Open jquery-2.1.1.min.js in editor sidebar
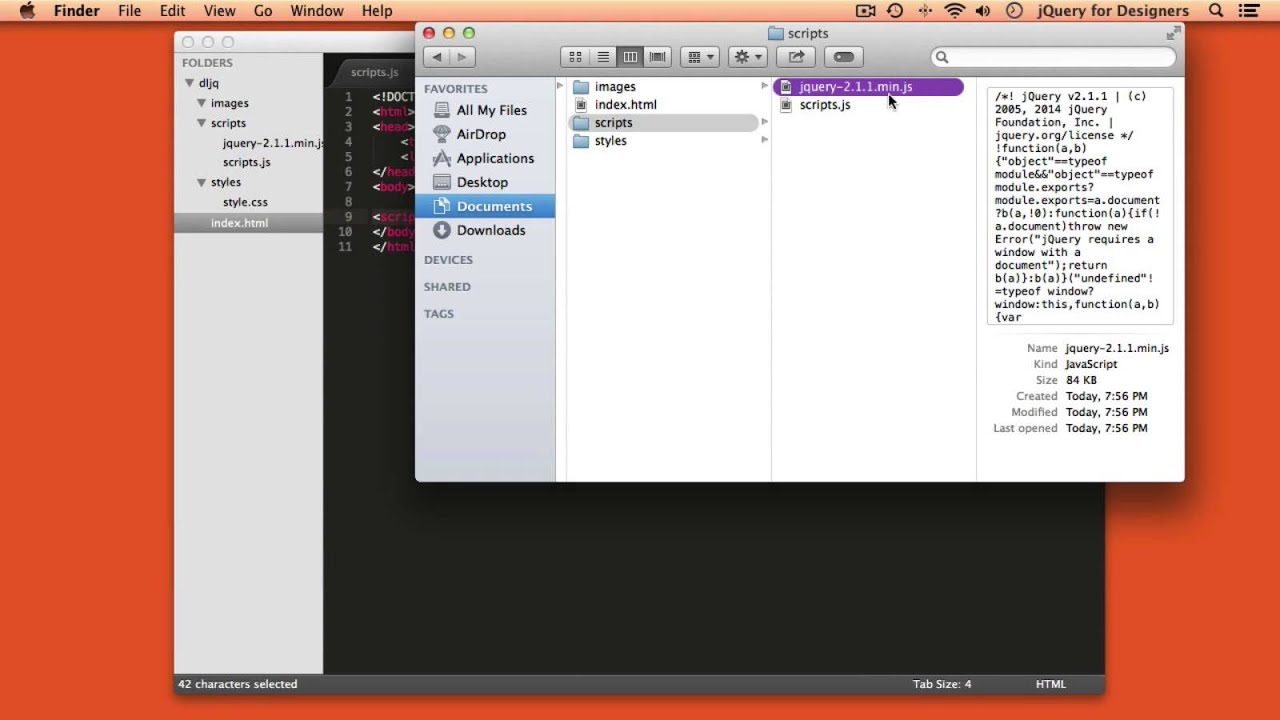The image size is (1280, 720). tap(272, 143)
